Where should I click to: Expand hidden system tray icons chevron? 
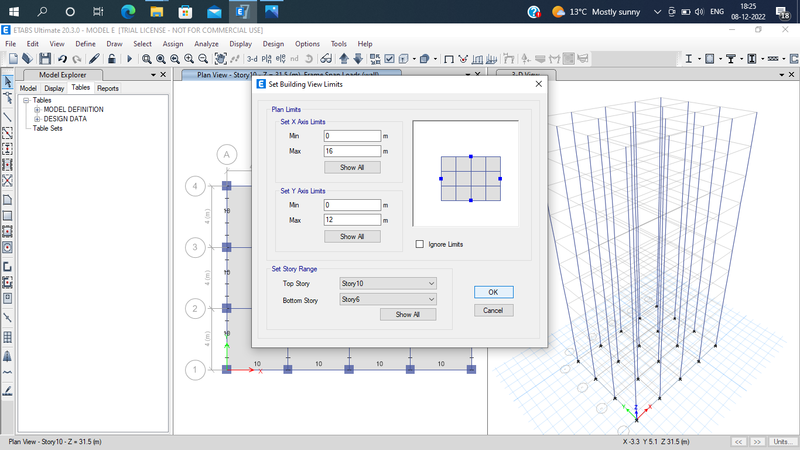[657, 12]
